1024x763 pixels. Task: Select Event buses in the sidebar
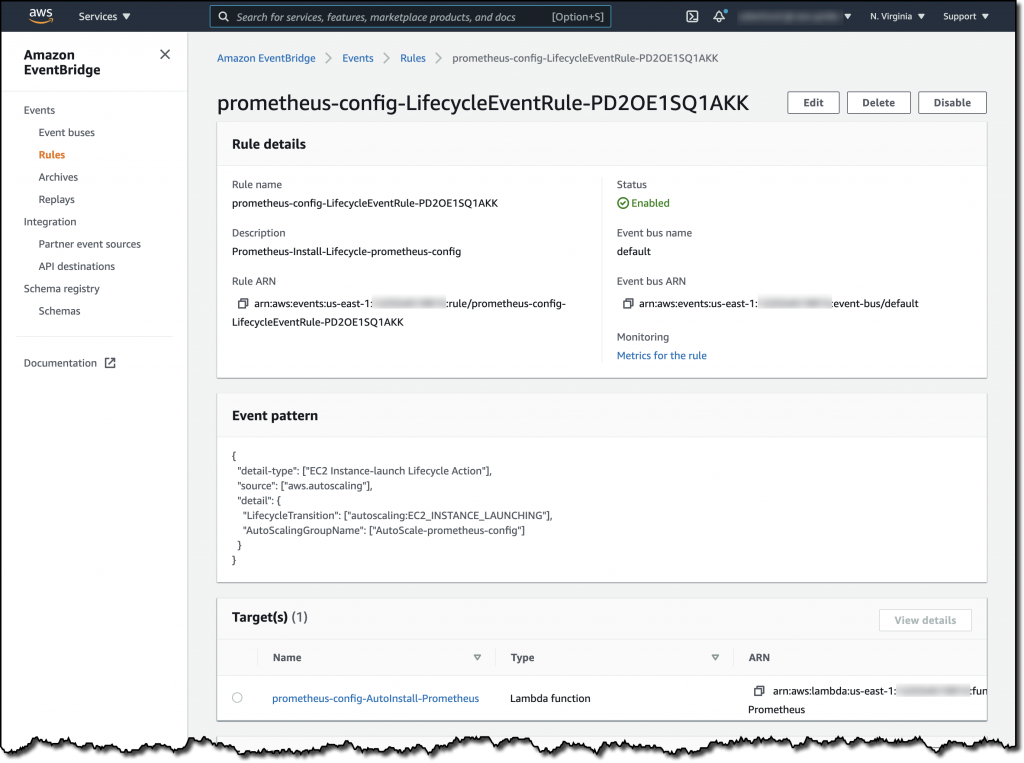pos(66,132)
